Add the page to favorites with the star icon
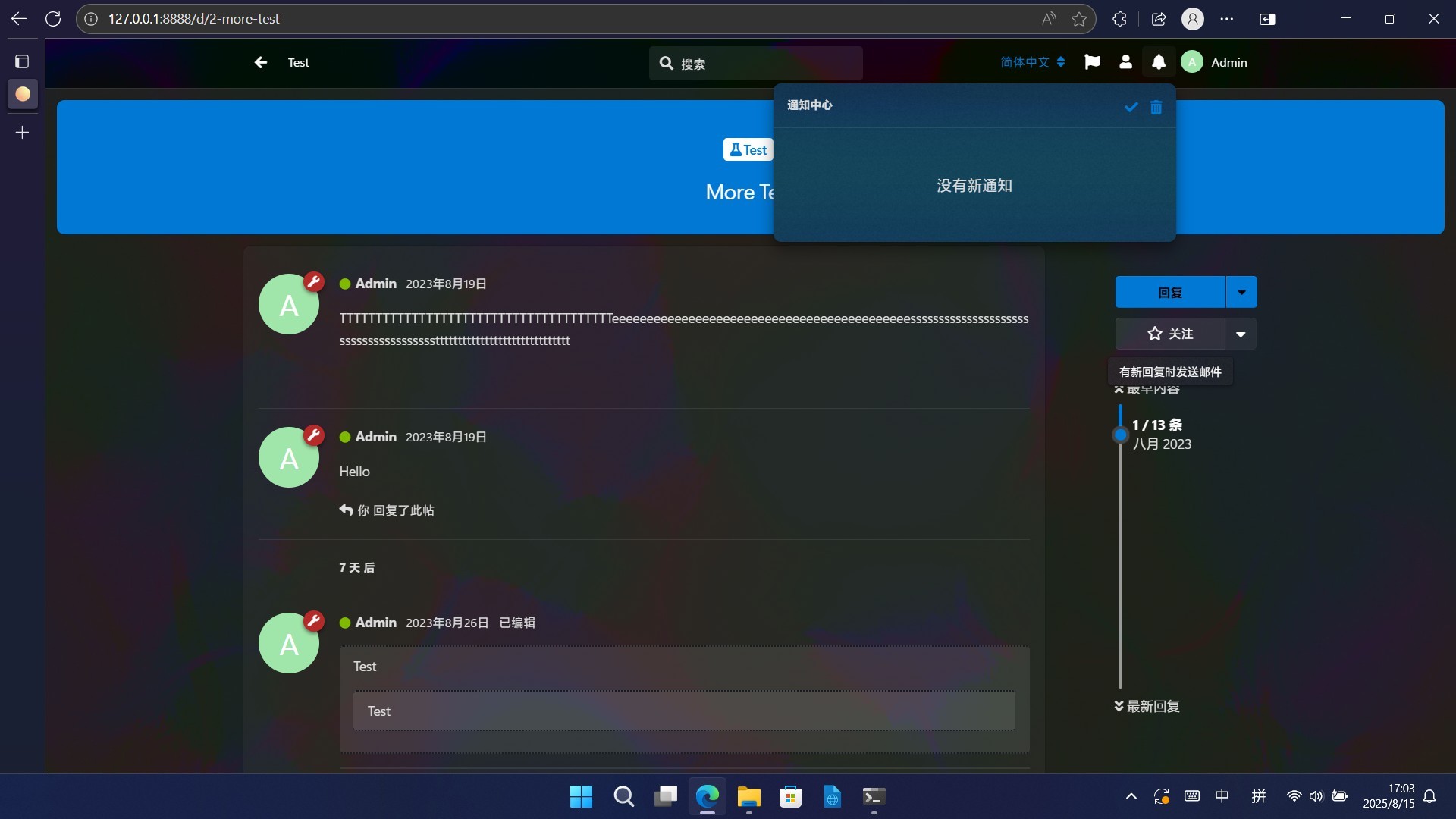The width and height of the screenshot is (1456, 819). (x=1079, y=19)
